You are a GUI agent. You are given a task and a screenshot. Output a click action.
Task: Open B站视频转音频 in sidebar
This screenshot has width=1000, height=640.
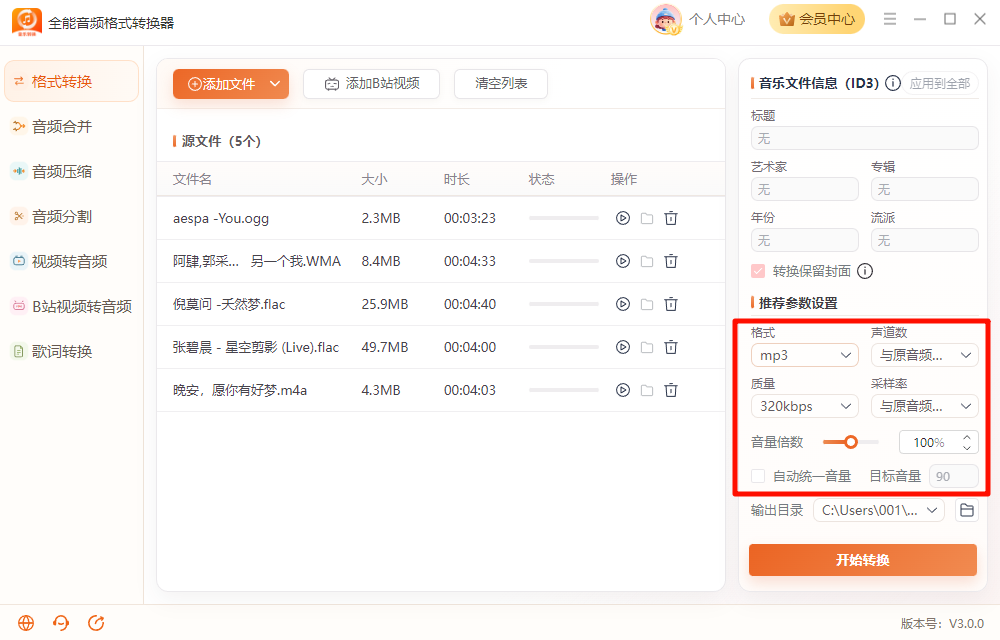(x=71, y=306)
